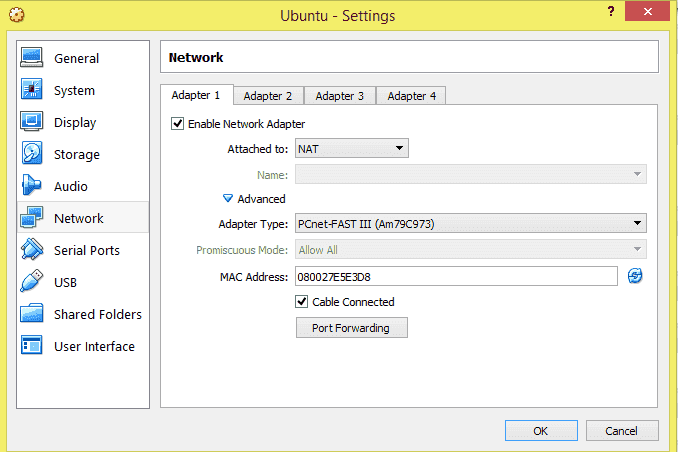The width and height of the screenshot is (678, 452).
Task: Disable the Enable Network Adapter checkbox
Action: [x=177, y=124]
